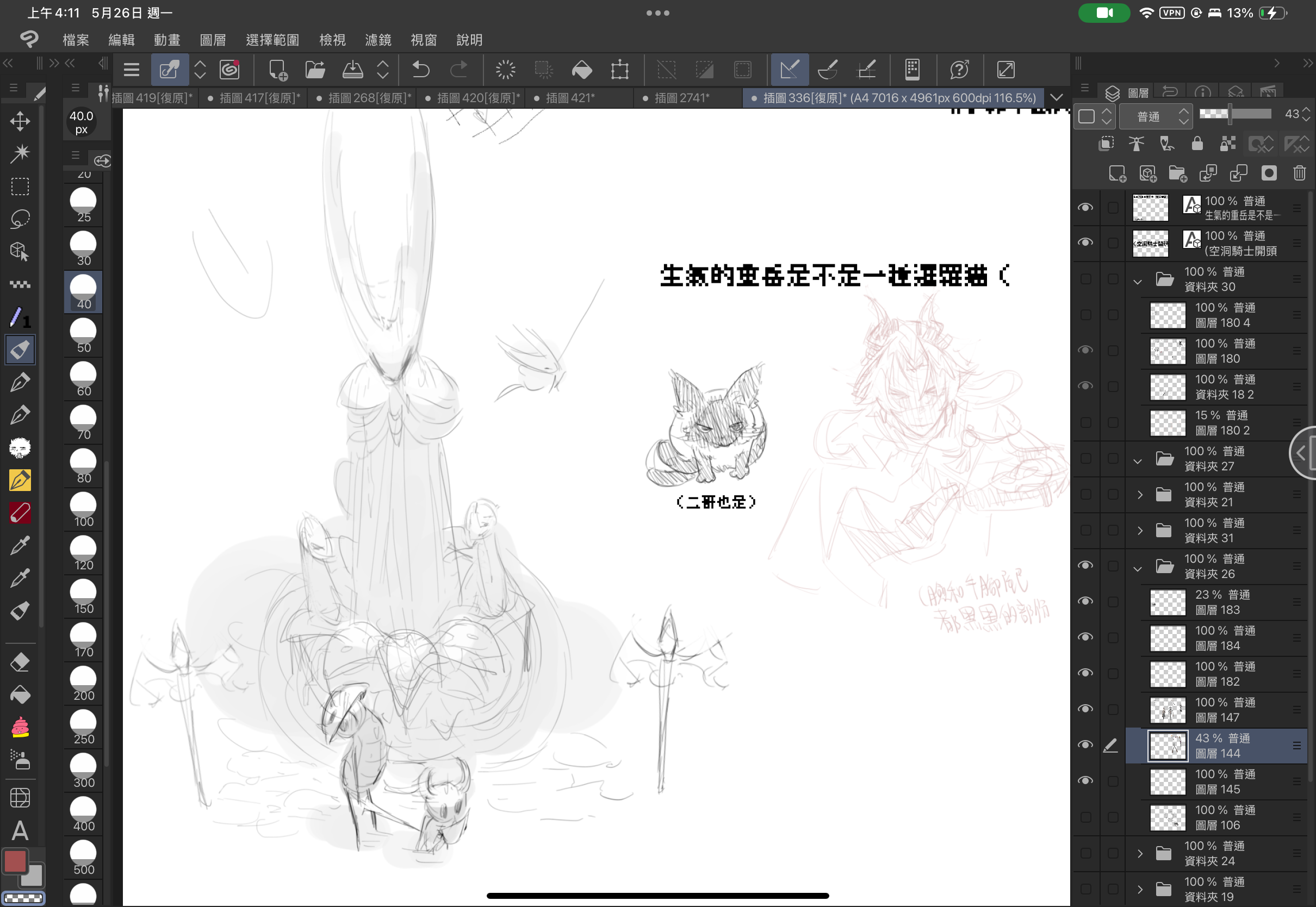
Task: Expand 資料夾 21 folder
Action: pyautogui.click(x=1140, y=494)
